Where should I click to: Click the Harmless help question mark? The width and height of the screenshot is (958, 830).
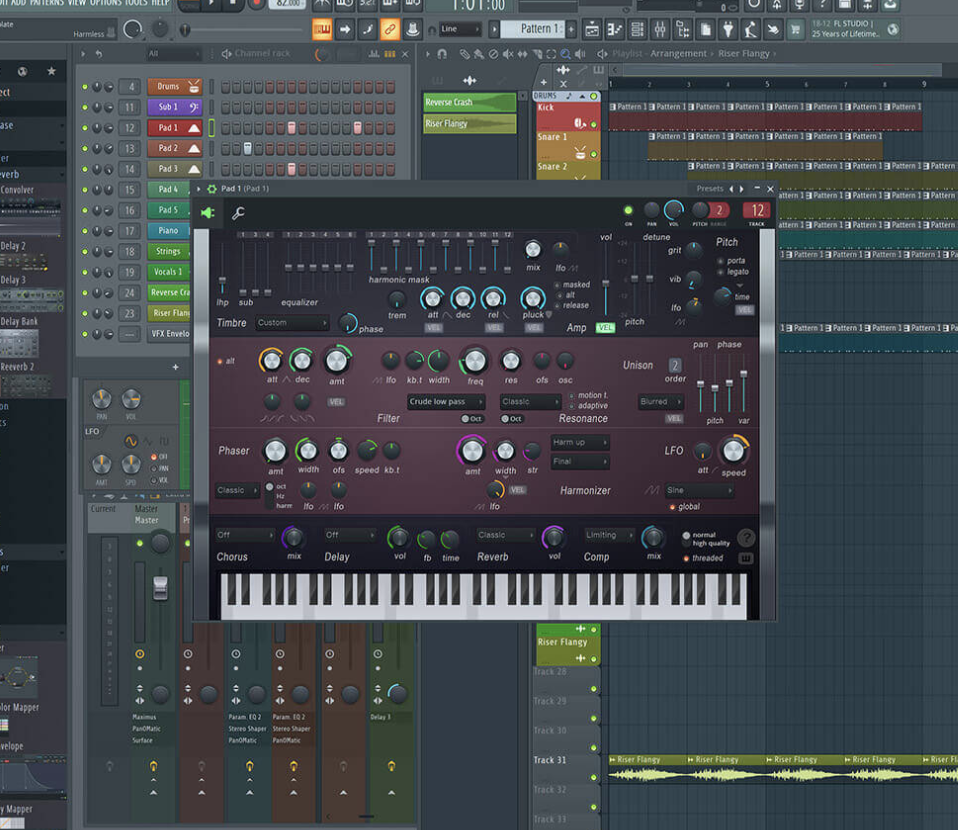click(x=745, y=538)
